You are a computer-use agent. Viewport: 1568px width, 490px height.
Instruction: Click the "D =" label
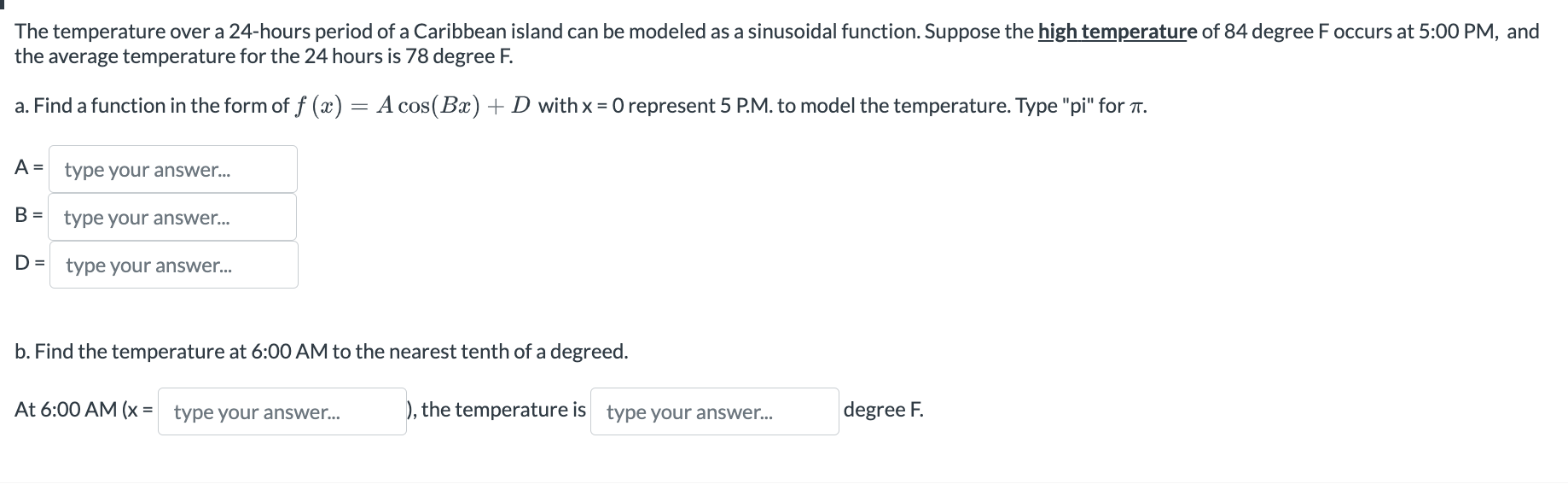(x=30, y=264)
